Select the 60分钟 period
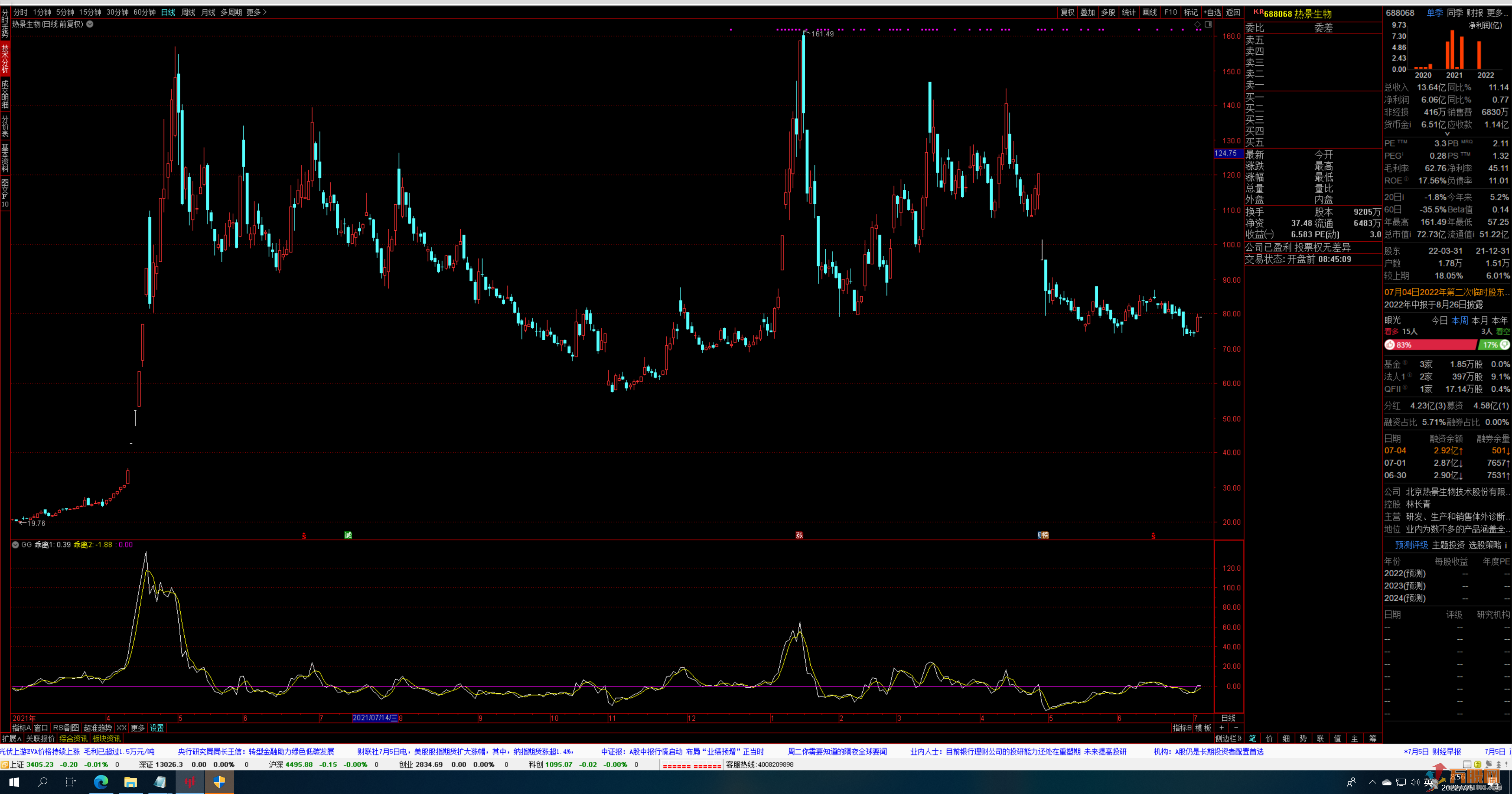Image resolution: width=1512 pixels, height=794 pixels. point(145,12)
